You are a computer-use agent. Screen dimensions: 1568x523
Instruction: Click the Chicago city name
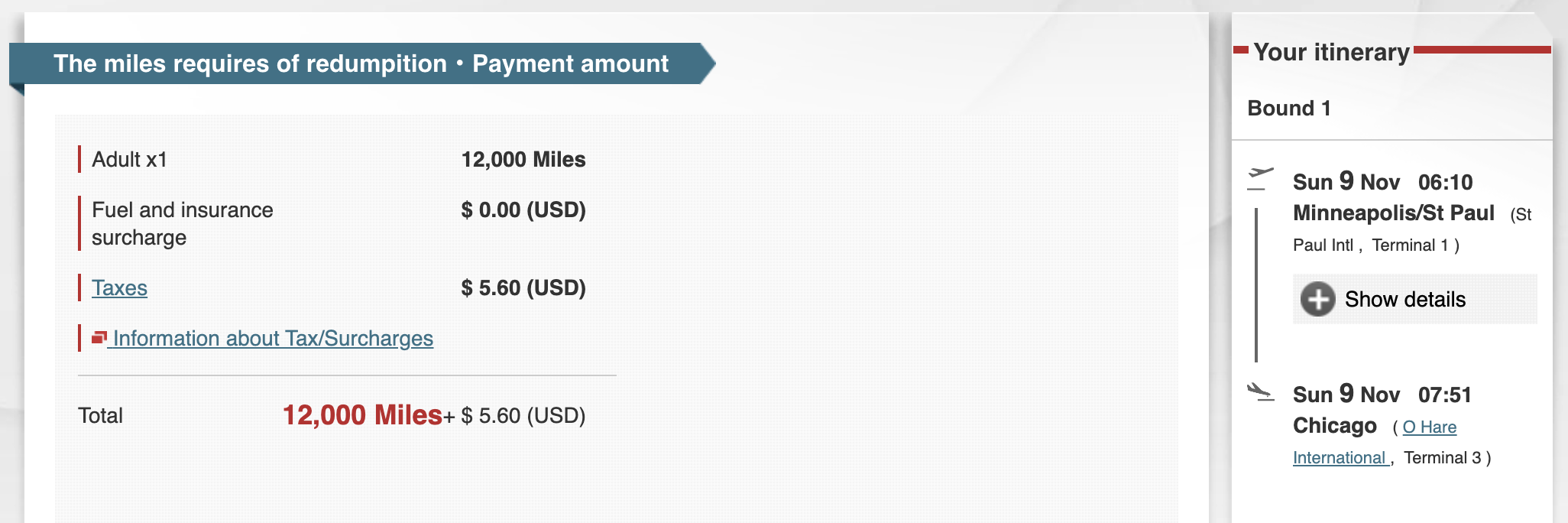[x=1334, y=426]
